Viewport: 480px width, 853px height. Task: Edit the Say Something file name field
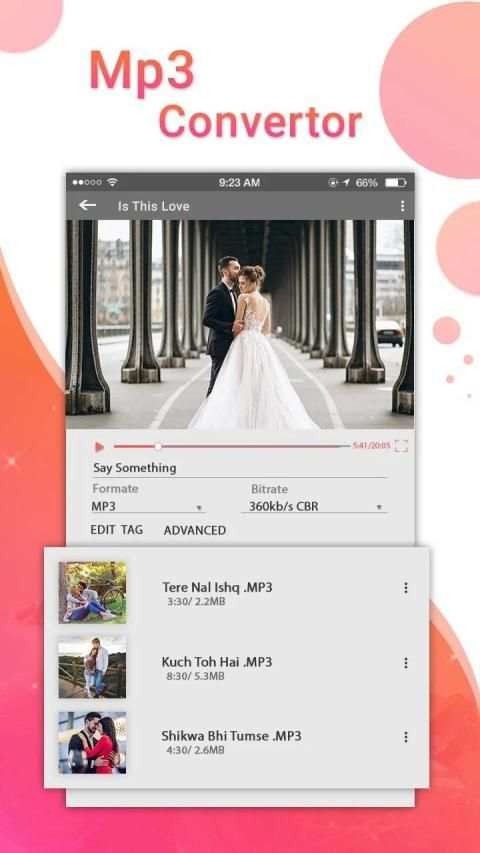click(x=239, y=468)
